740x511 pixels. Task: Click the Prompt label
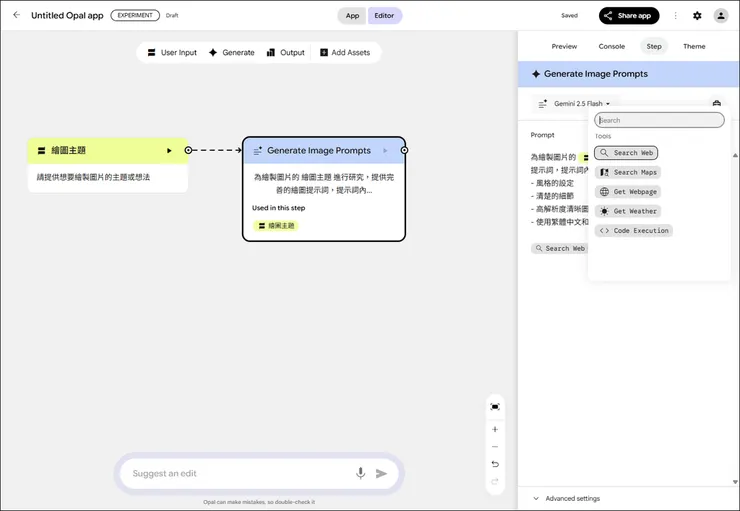pyautogui.click(x=542, y=135)
